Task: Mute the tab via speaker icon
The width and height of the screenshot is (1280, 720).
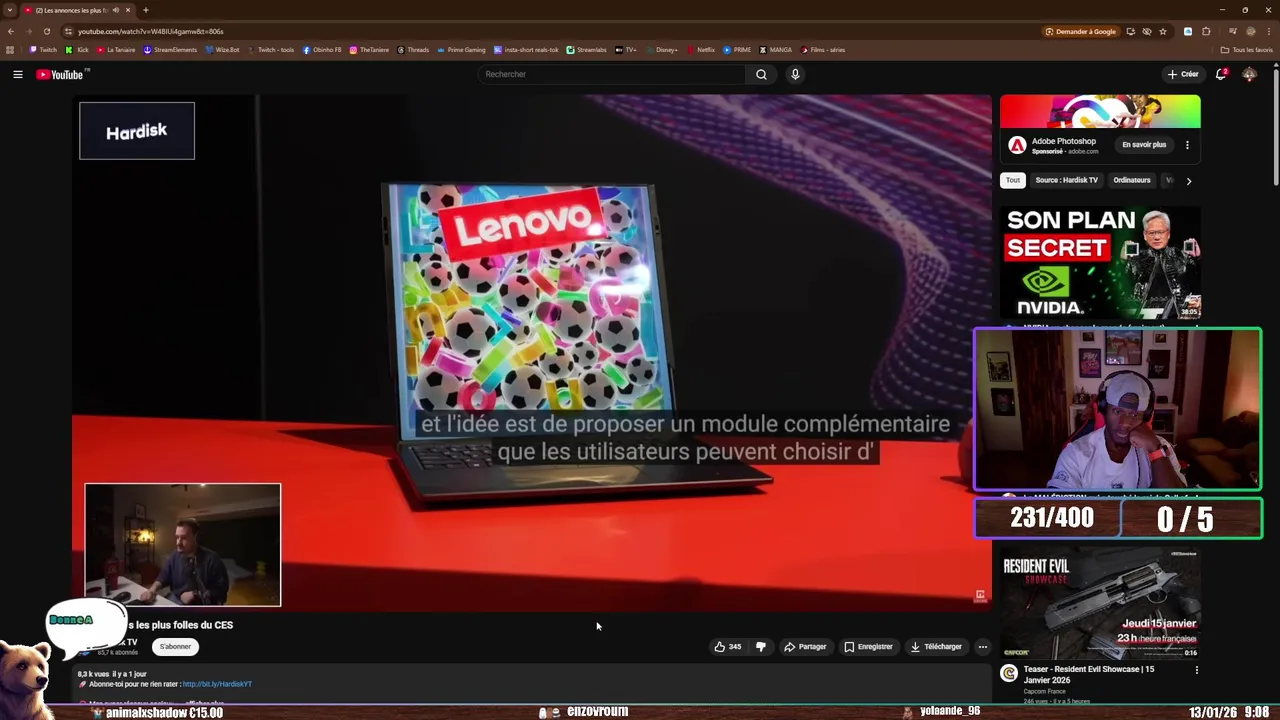Action: tap(115, 10)
